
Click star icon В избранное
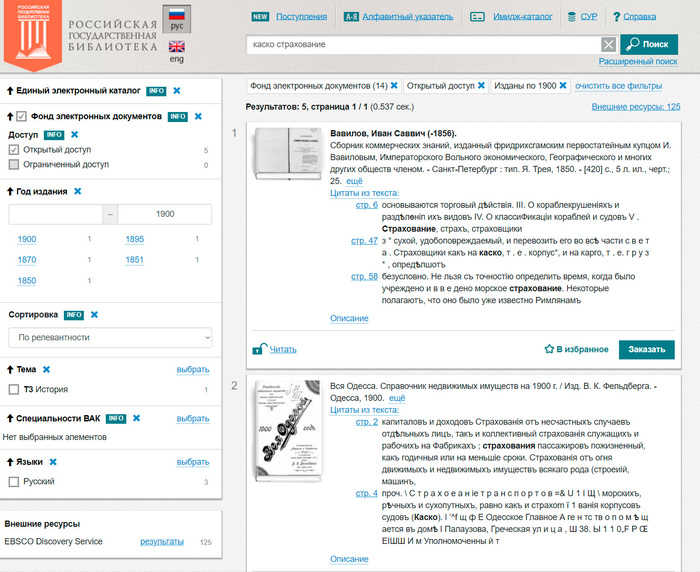coord(549,349)
